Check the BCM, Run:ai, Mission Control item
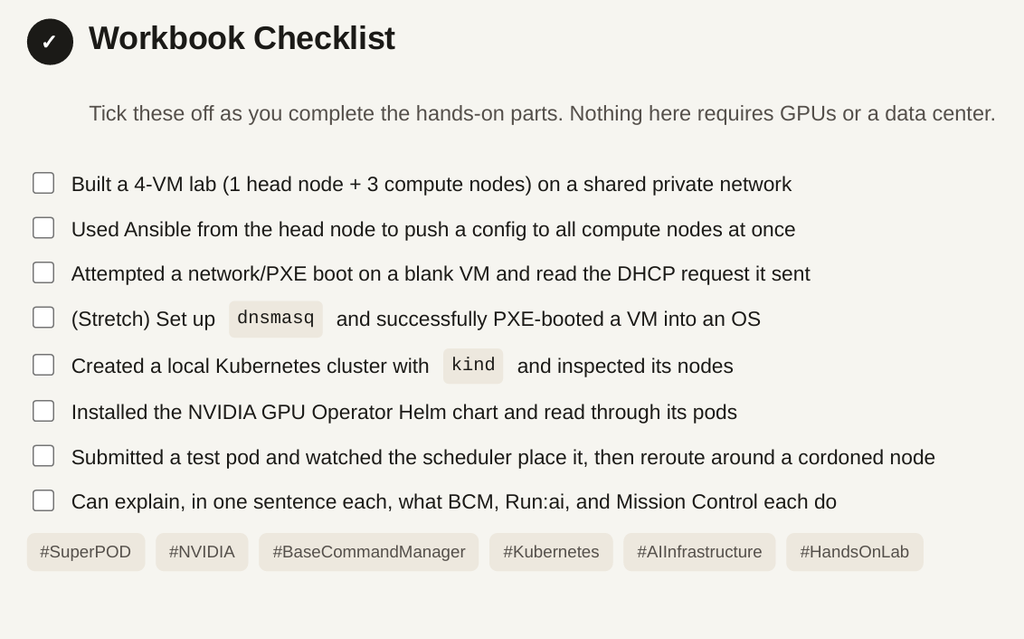The height and width of the screenshot is (639, 1024). tap(44, 501)
